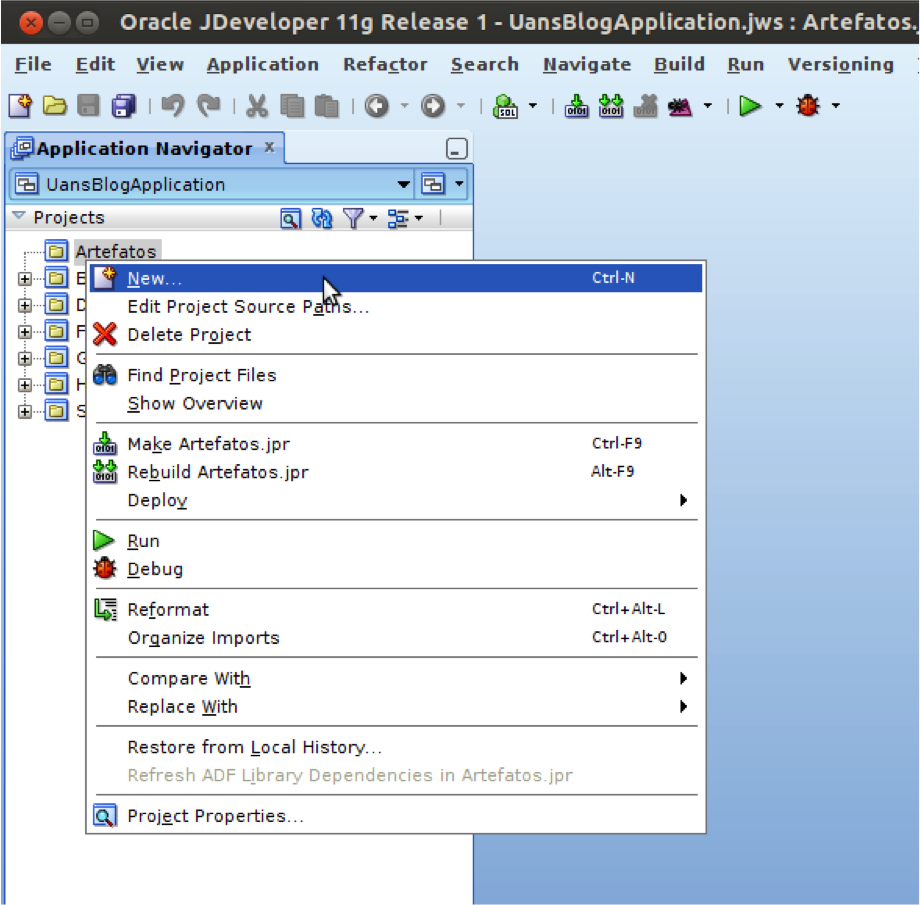Click the green Run toolbar icon
The height and width of the screenshot is (905, 920).
[x=750, y=106]
